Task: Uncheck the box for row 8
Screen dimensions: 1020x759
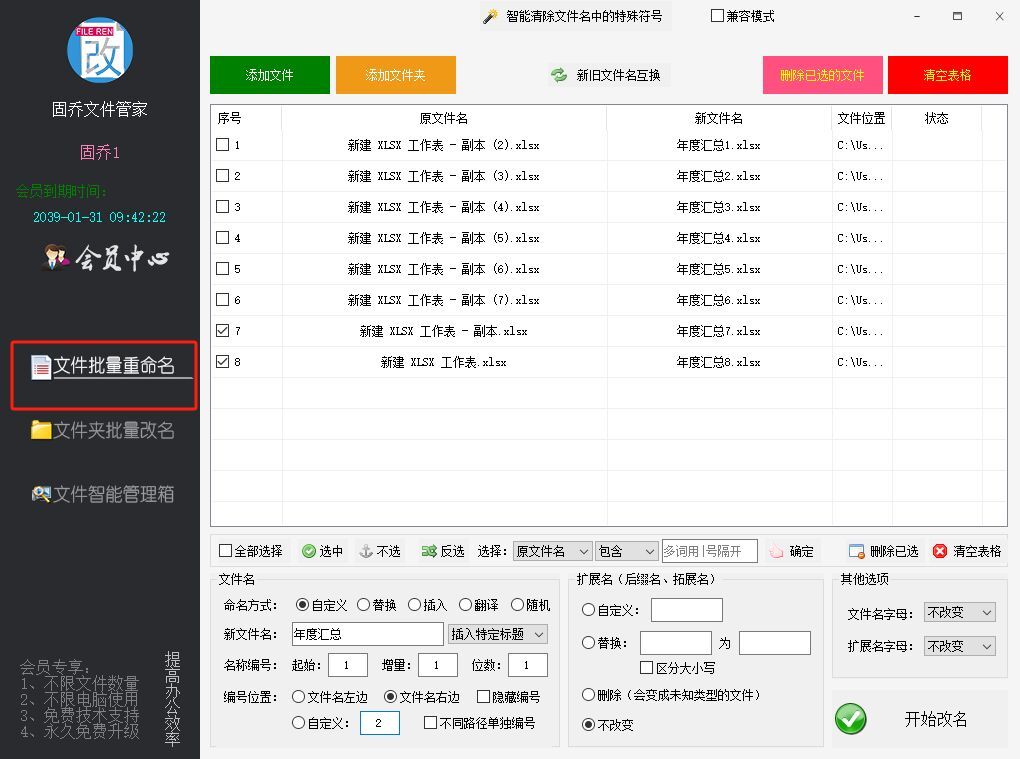Action: click(222, 362)
